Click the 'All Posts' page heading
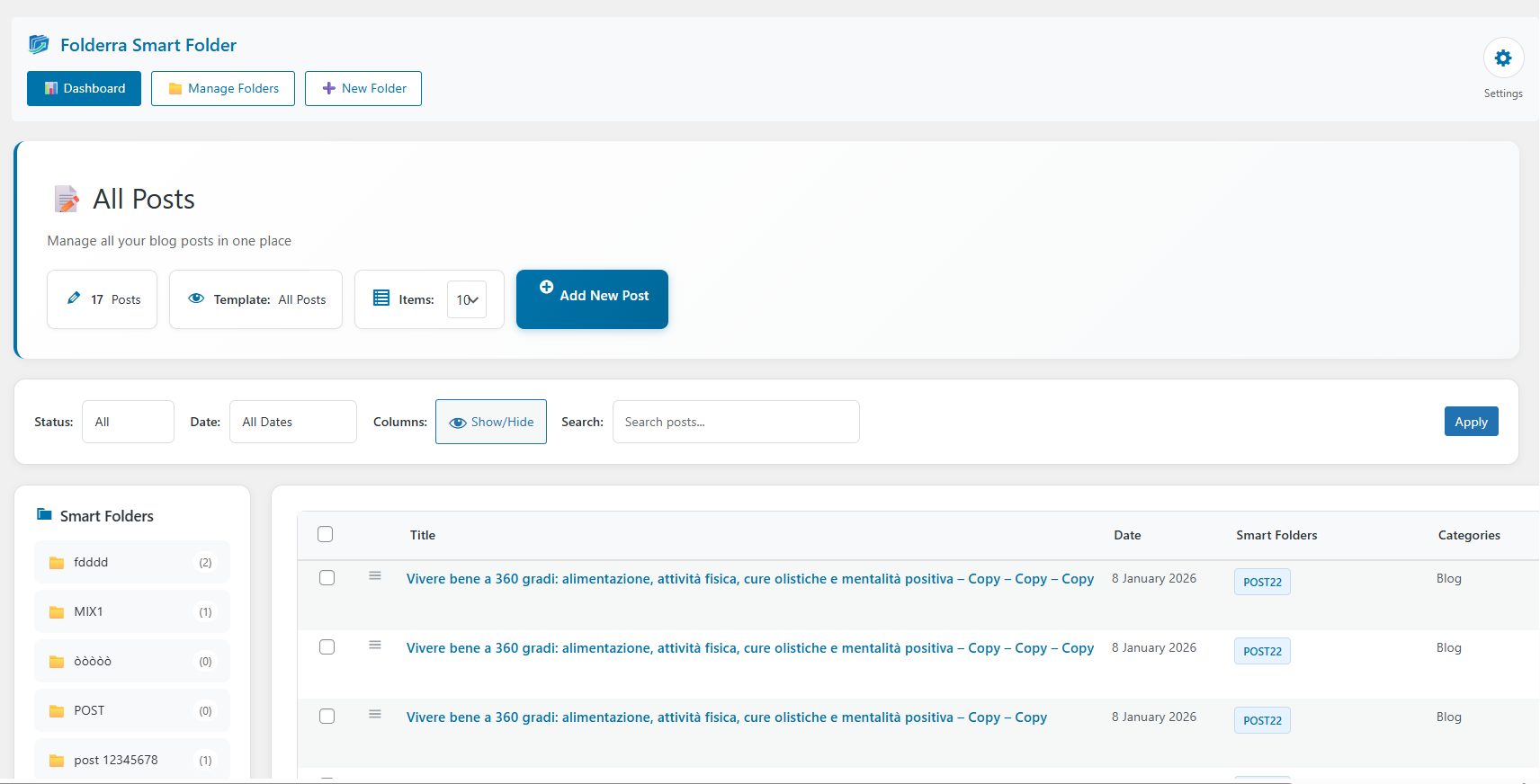Image resolution: width=1540 pixels, height=784 pixels. tap(144, 199)
